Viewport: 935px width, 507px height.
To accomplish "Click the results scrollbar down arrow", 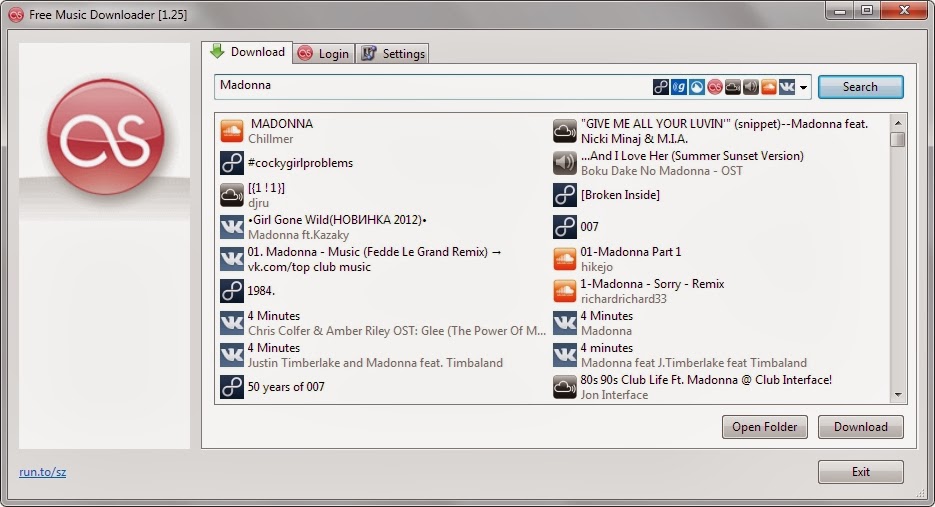I will tap(897, 395).
